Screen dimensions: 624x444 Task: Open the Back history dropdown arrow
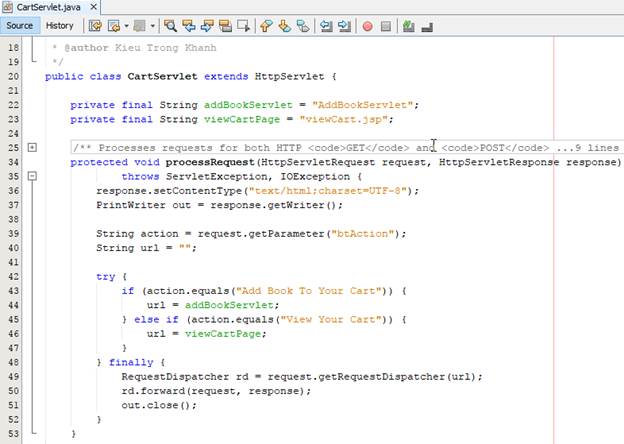coord(127,26)
